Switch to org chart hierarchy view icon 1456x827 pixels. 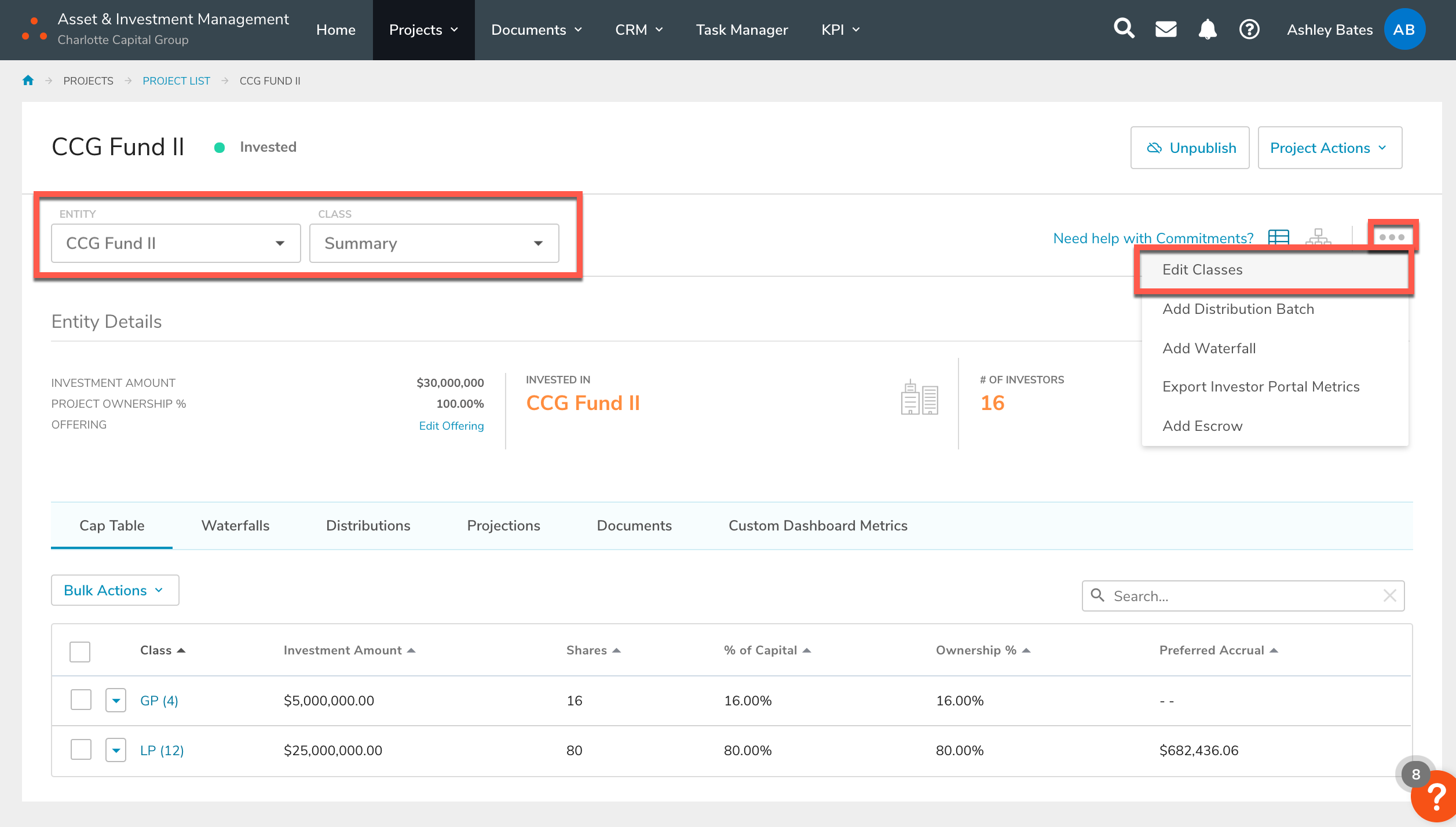pyautogui.click(x=1318, y=237)
